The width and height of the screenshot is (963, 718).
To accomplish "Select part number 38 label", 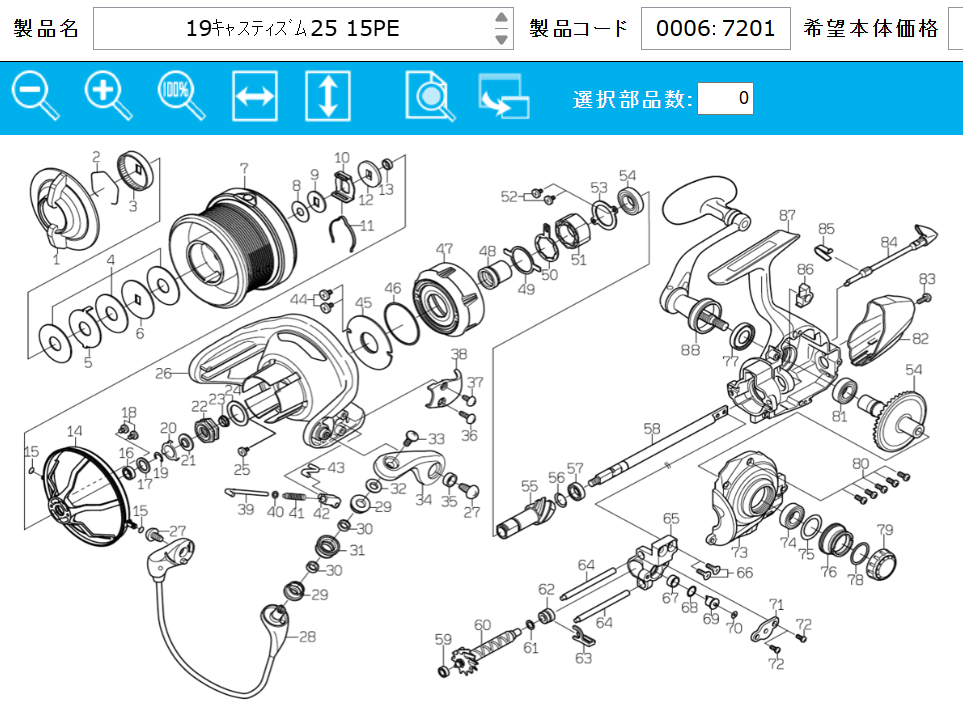I will [x=459, y=354].
